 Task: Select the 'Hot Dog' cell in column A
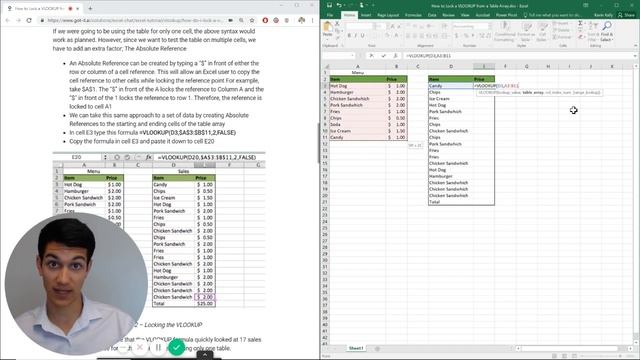click(x=357, y=86)
